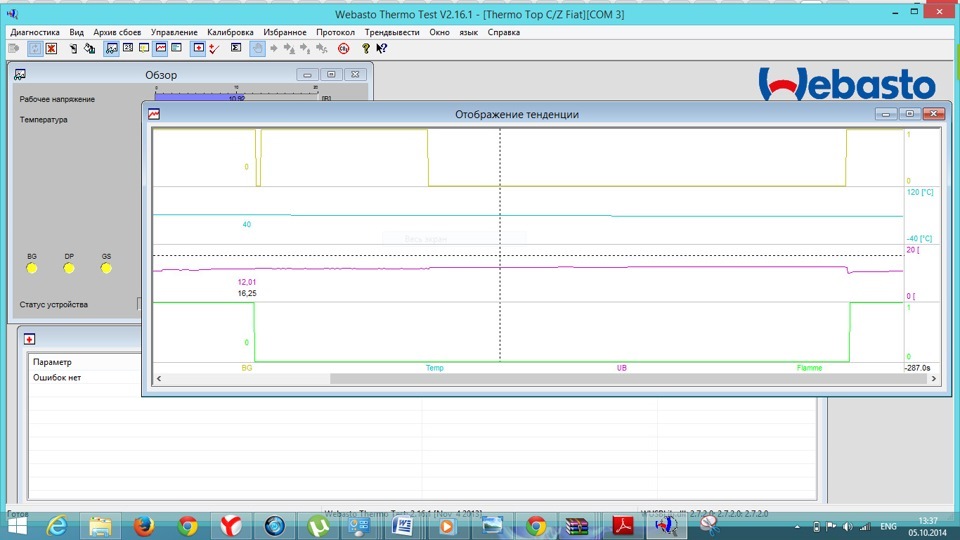Click the trend scrollbar right arrow
Viewport: 960px width, 540px height.
point(934,378)
